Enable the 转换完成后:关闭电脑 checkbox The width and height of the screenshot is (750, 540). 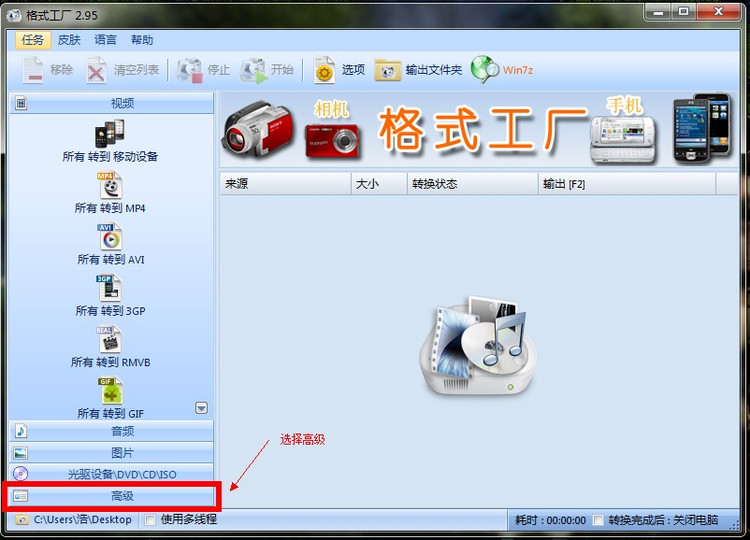tap(598, 519)
